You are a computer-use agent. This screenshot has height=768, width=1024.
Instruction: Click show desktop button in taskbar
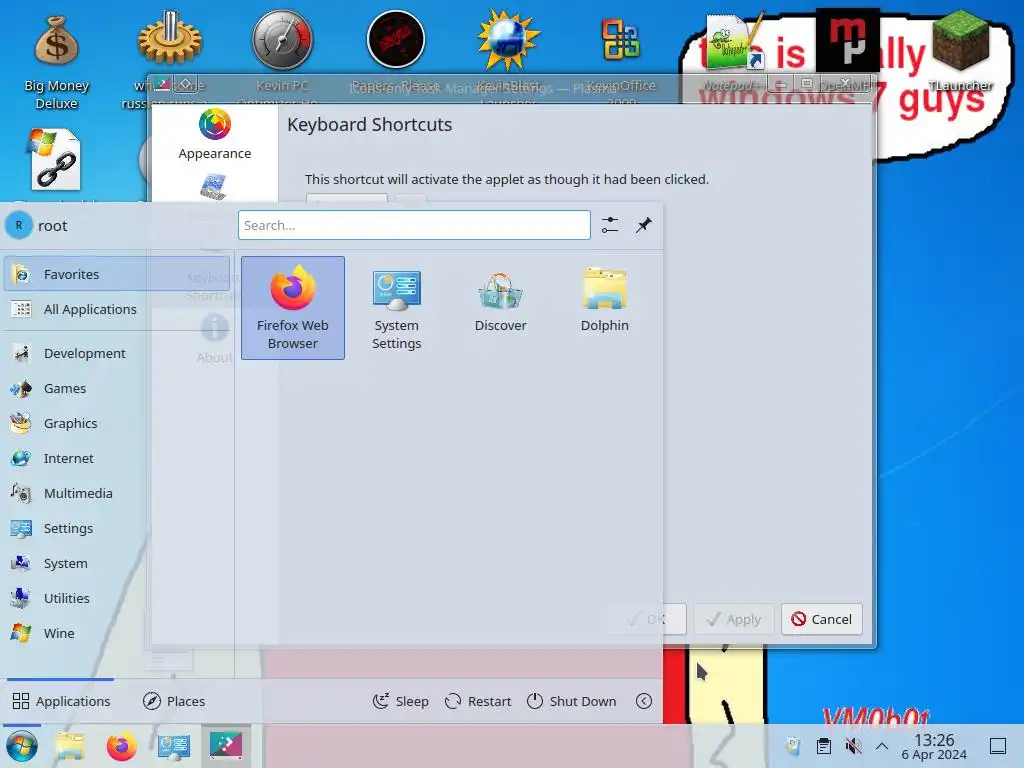[998, 746]
